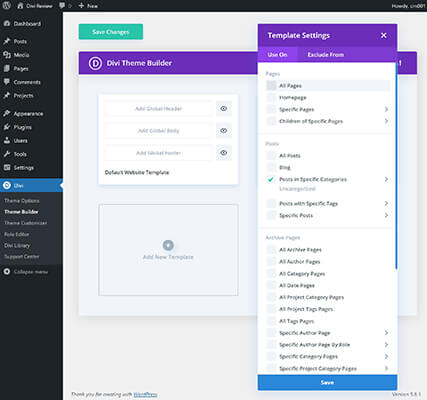Check the Blog checkbox
427x400 pixels.
coord(271,167)
